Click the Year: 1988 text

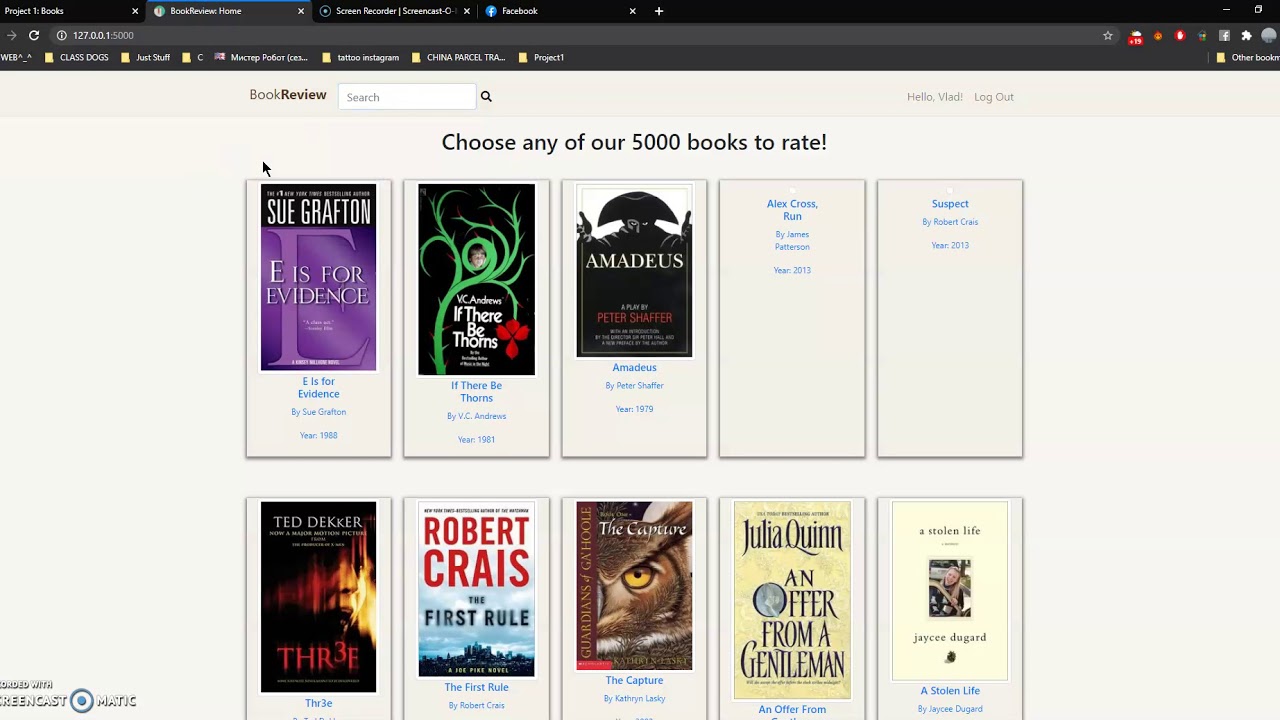click(x=319, y=436)
